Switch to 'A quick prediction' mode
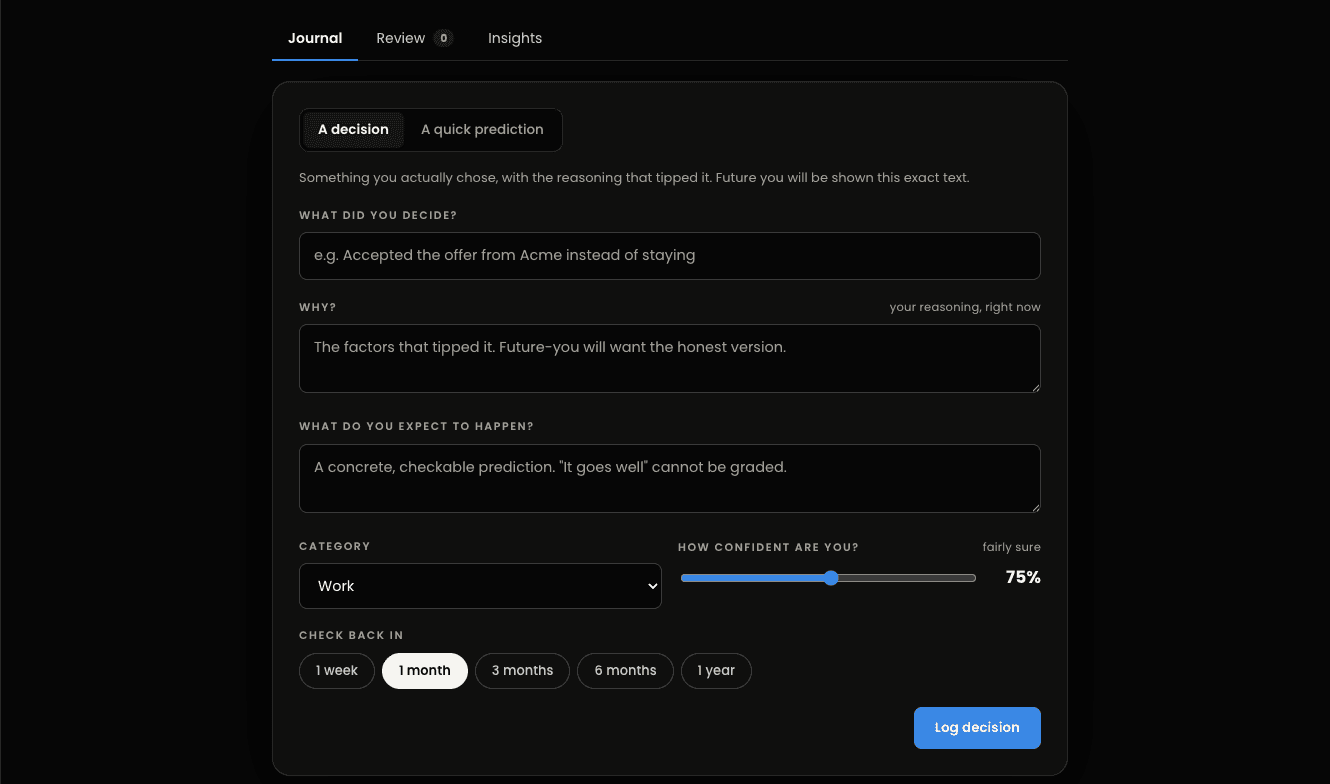Screen dimensions: 1330x784 [482, 130]
